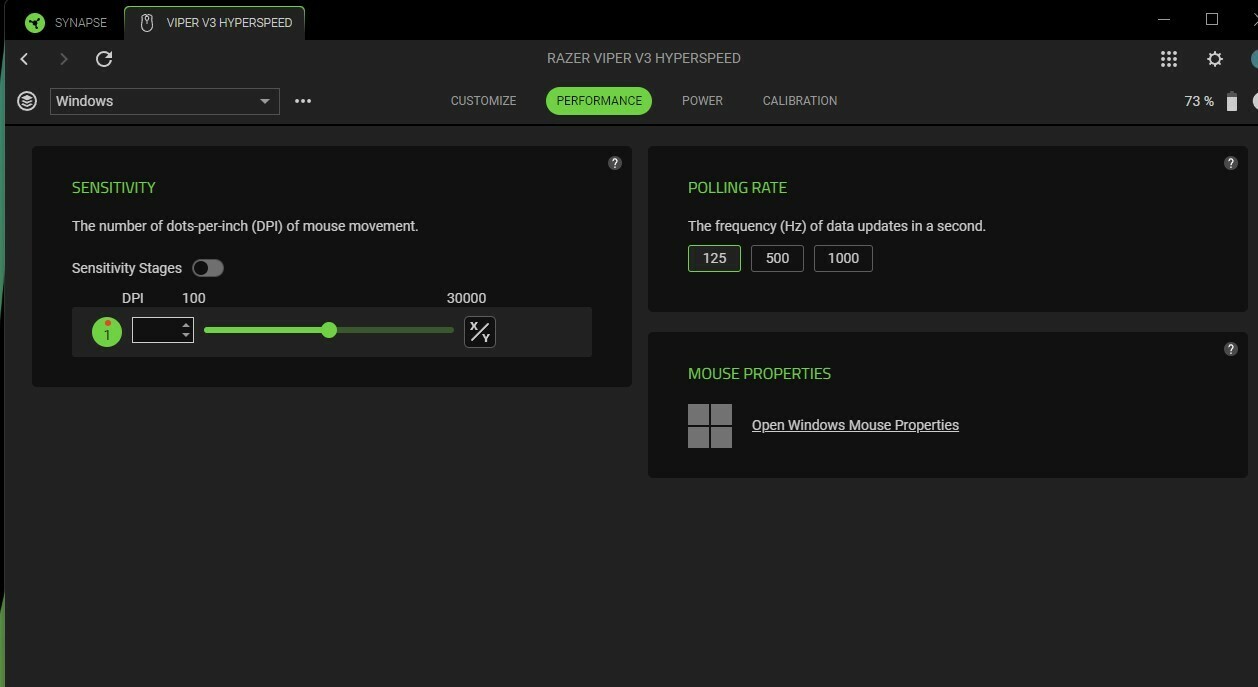This screenshot has height=687, width=1258.
Task: Enable Sensitivity Stages toggle
Action: 208,268
